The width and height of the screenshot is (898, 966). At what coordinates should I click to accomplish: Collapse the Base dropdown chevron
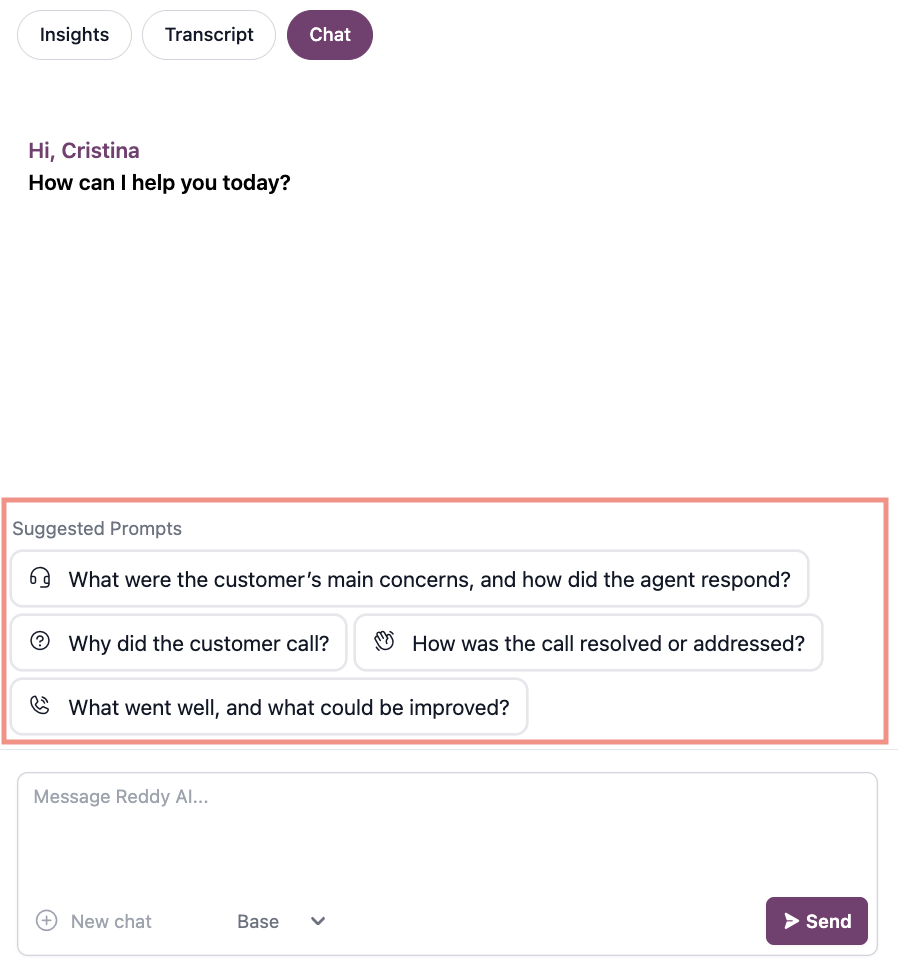318,921
